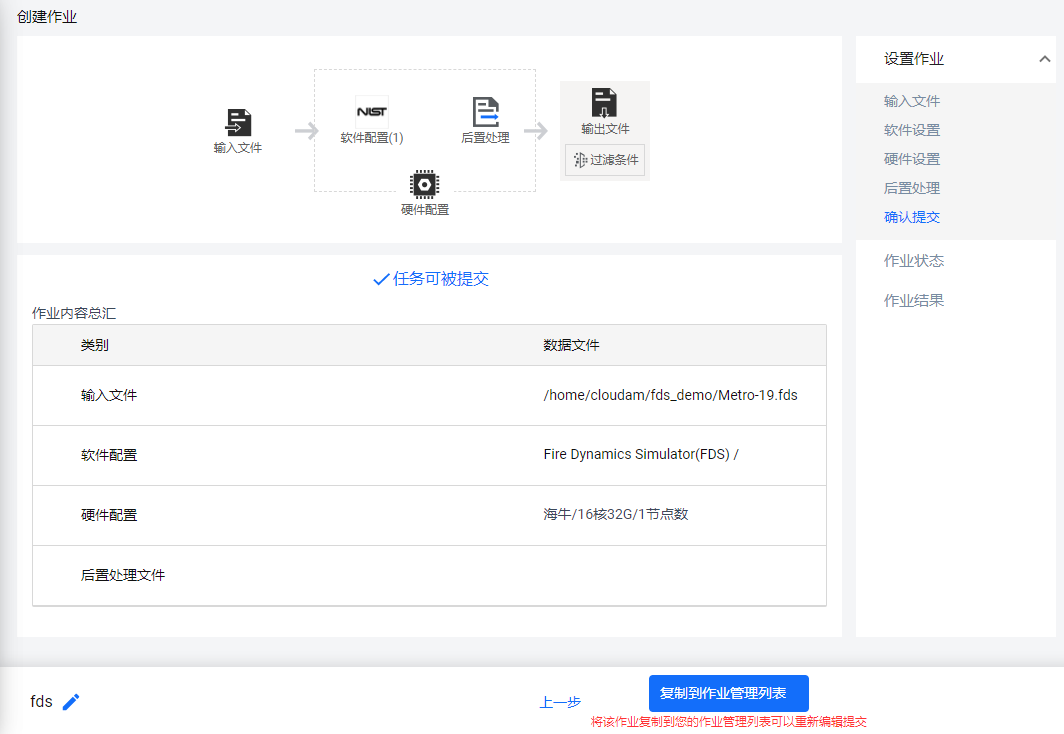The width and height of the screenshot is (1064, 734).
Task: Click 复制到作业管理列表 button
Action: click(729, 693)
